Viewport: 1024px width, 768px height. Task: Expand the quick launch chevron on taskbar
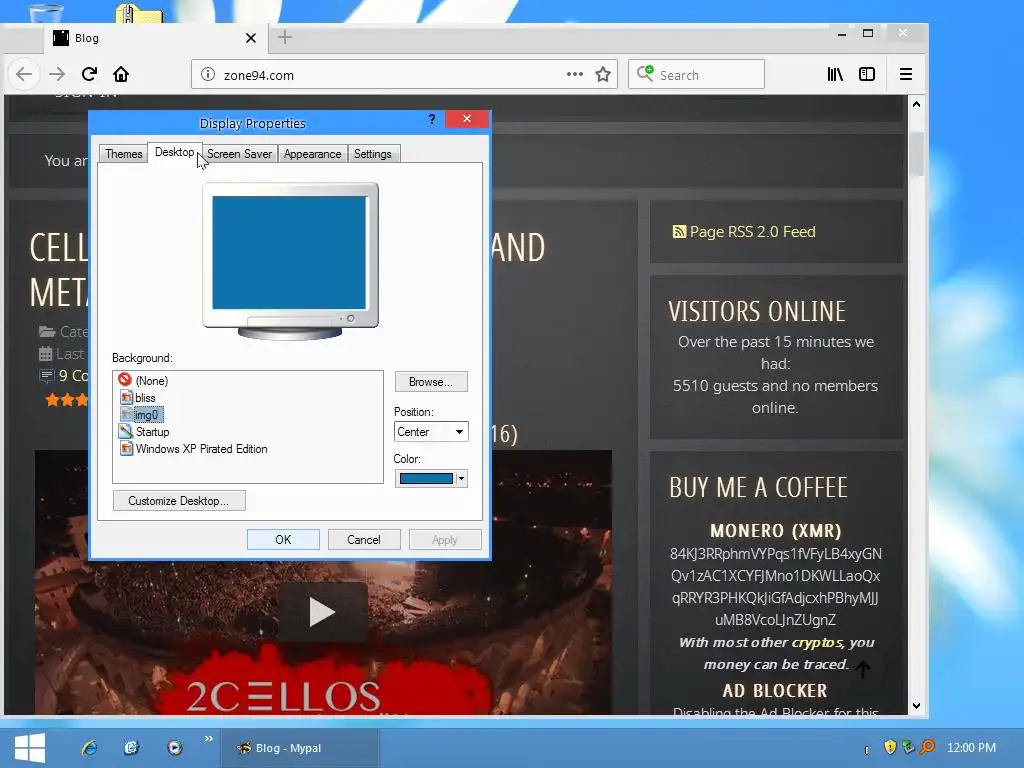tap(208, 739)
